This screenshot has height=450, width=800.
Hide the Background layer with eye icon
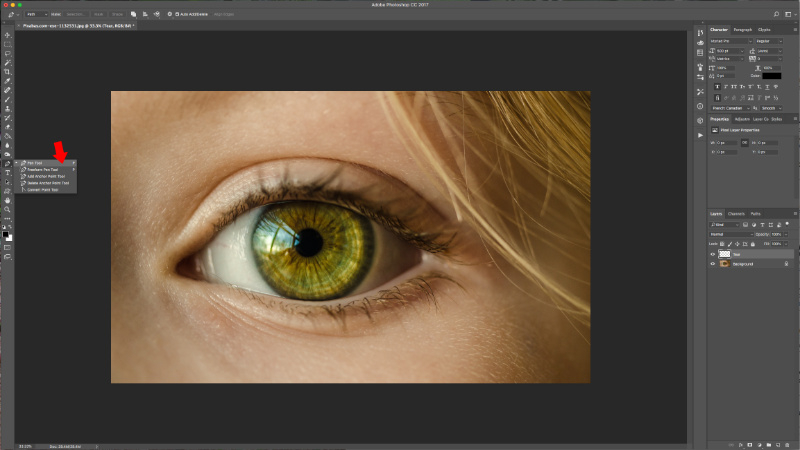coord(713,264)
